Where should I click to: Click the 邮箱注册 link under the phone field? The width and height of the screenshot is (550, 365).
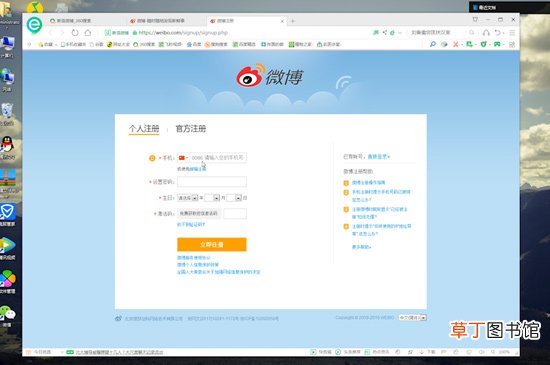point(198,169)
